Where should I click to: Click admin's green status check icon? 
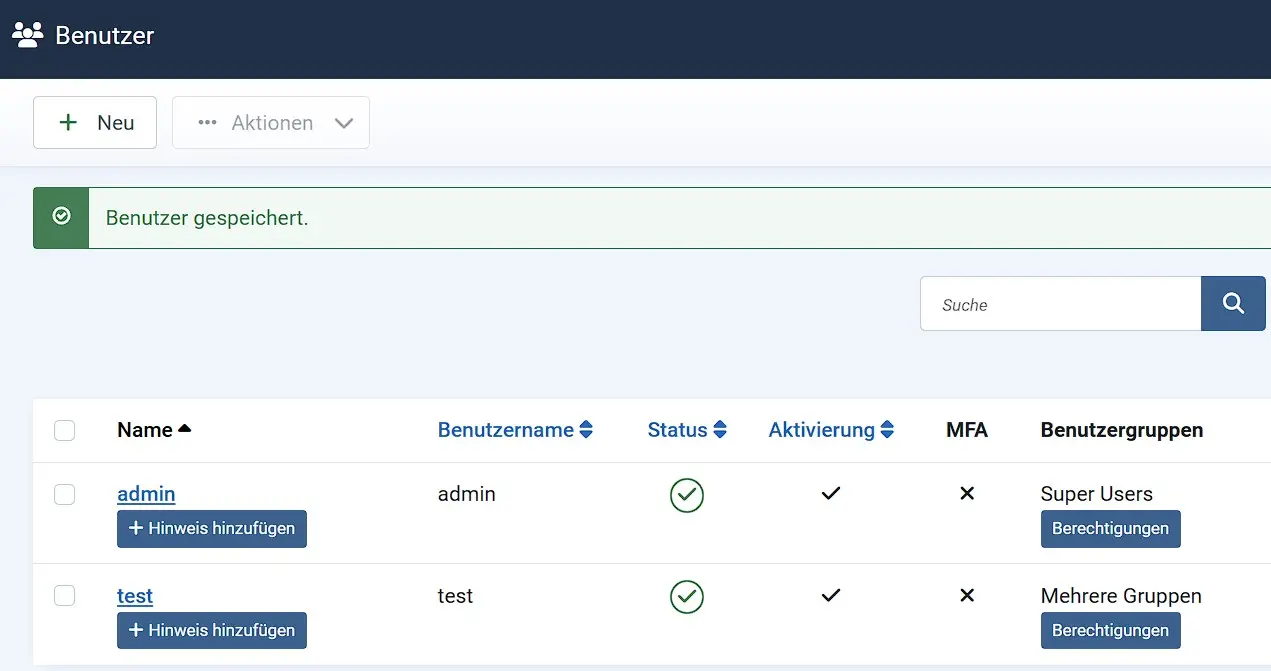click(687, 494)
